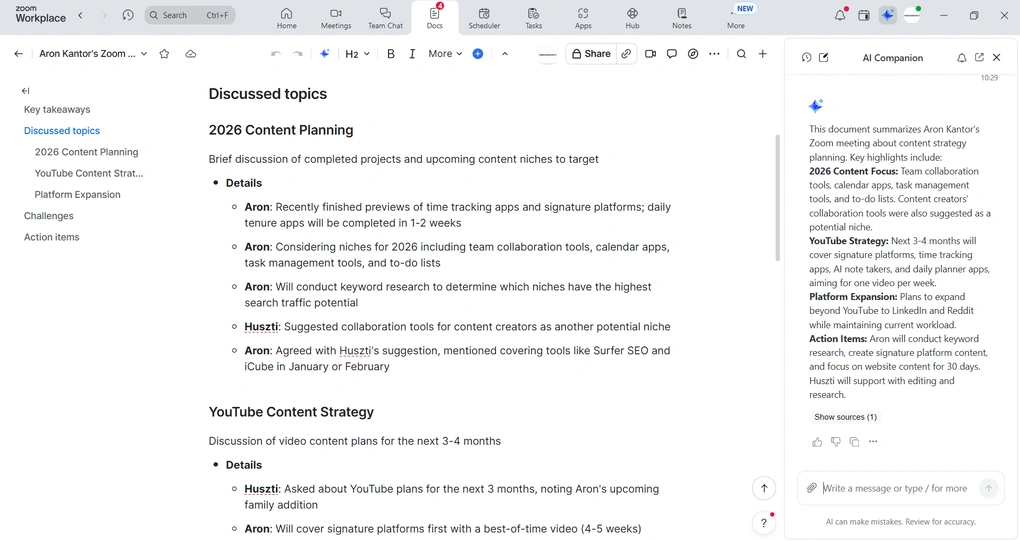Toggle AI Companion sparkle icon in title bar
This screenshot has width=1020, height=541.
(887, 15)
